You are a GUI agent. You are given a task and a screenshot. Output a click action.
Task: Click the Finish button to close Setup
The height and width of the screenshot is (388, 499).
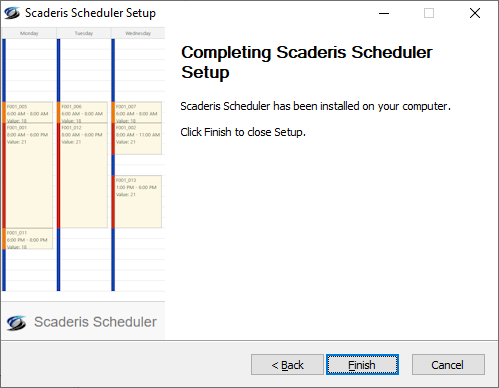362,365
